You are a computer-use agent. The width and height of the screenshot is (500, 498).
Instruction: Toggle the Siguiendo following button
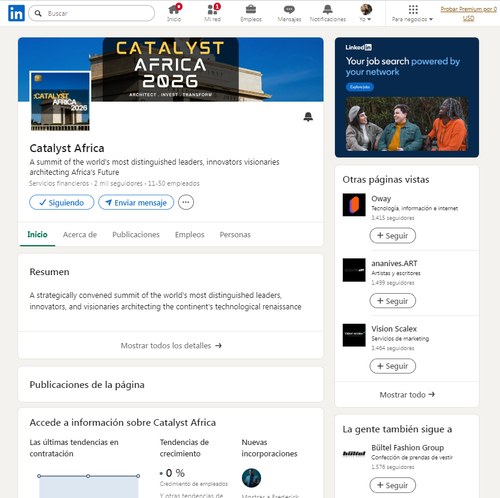point(62,202)
